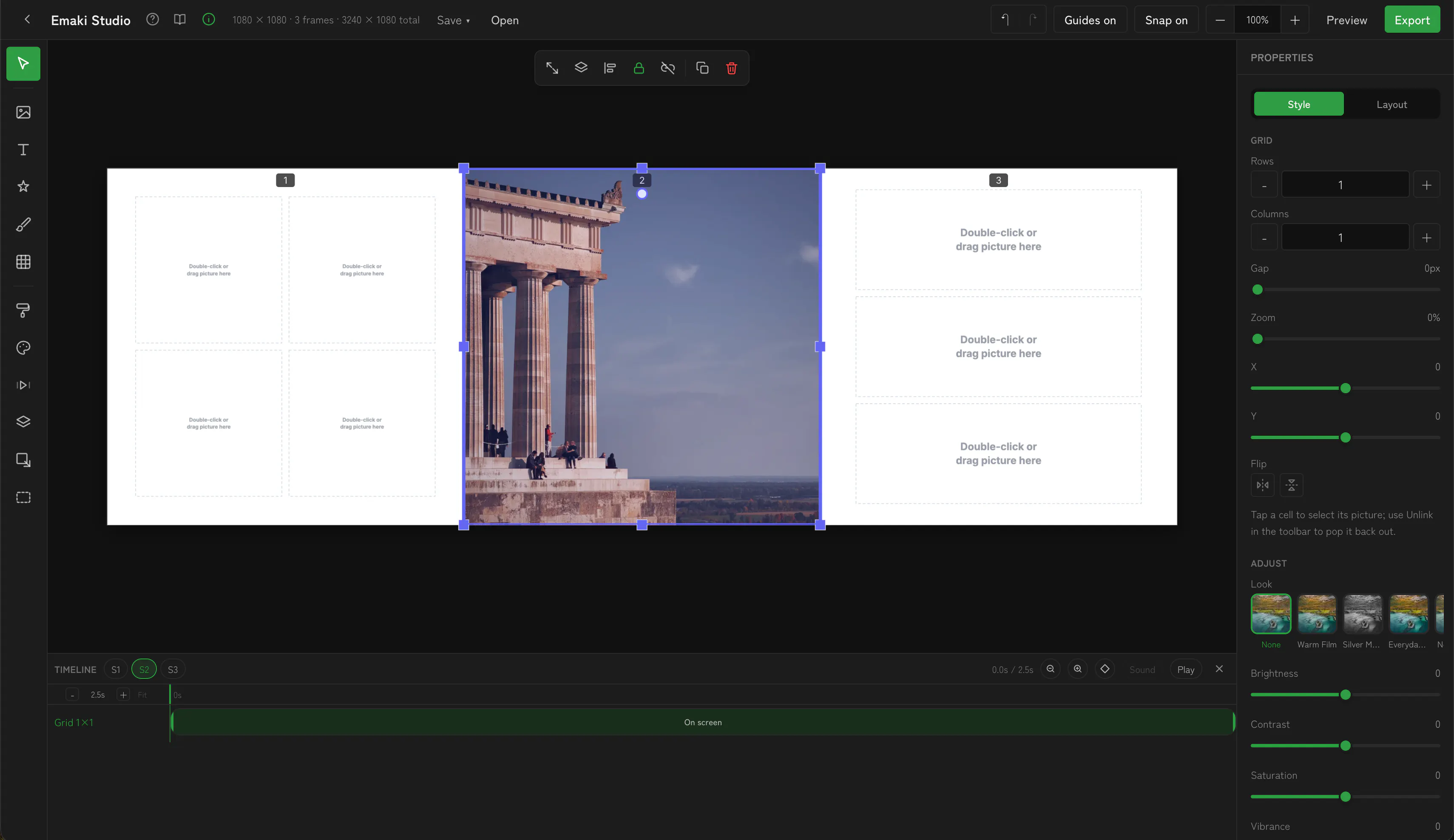This screenshot has width=1454, height=840.
Task: Select the S3 timeline tab
Action: point(173,669)
